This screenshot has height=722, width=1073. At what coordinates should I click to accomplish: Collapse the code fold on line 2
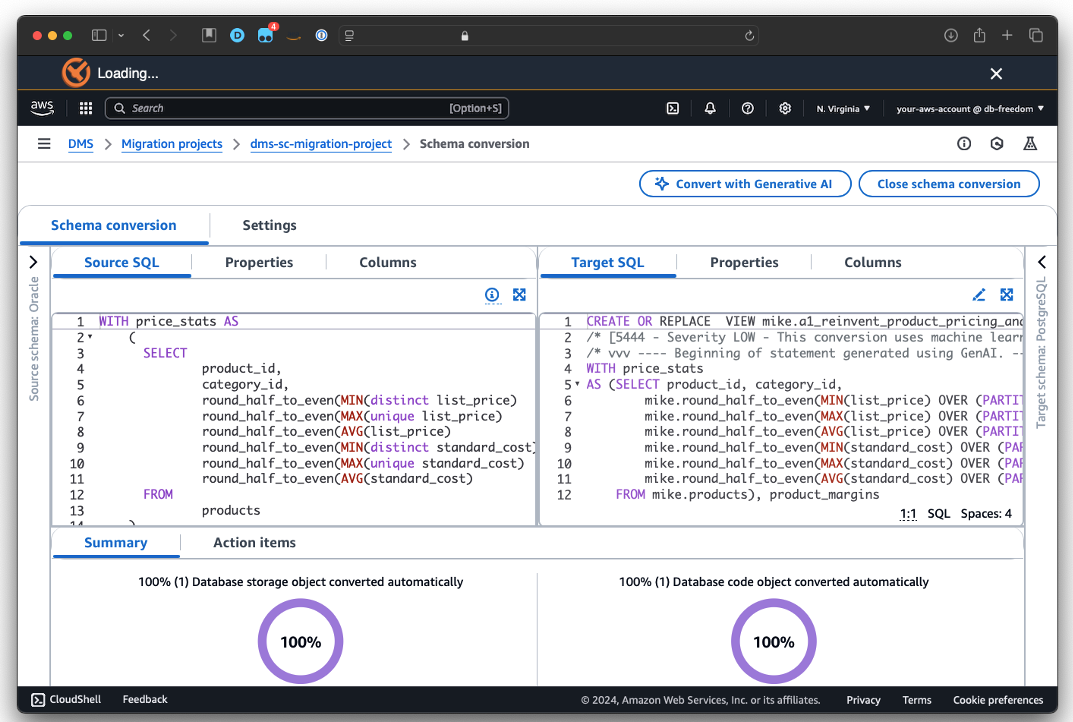click(x=90, y=338)
